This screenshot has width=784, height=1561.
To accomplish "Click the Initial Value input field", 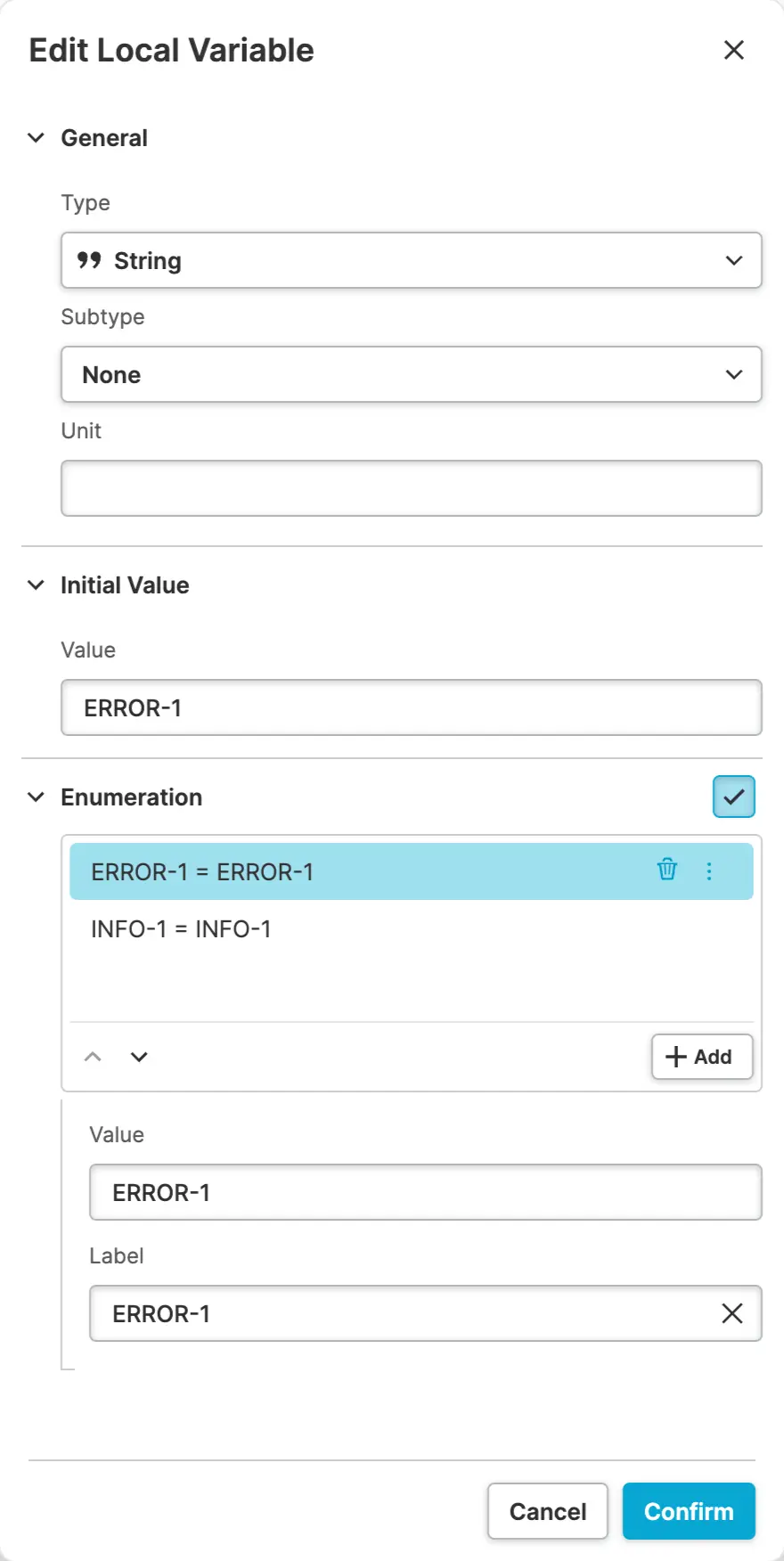I will click(x=412, y=707).
